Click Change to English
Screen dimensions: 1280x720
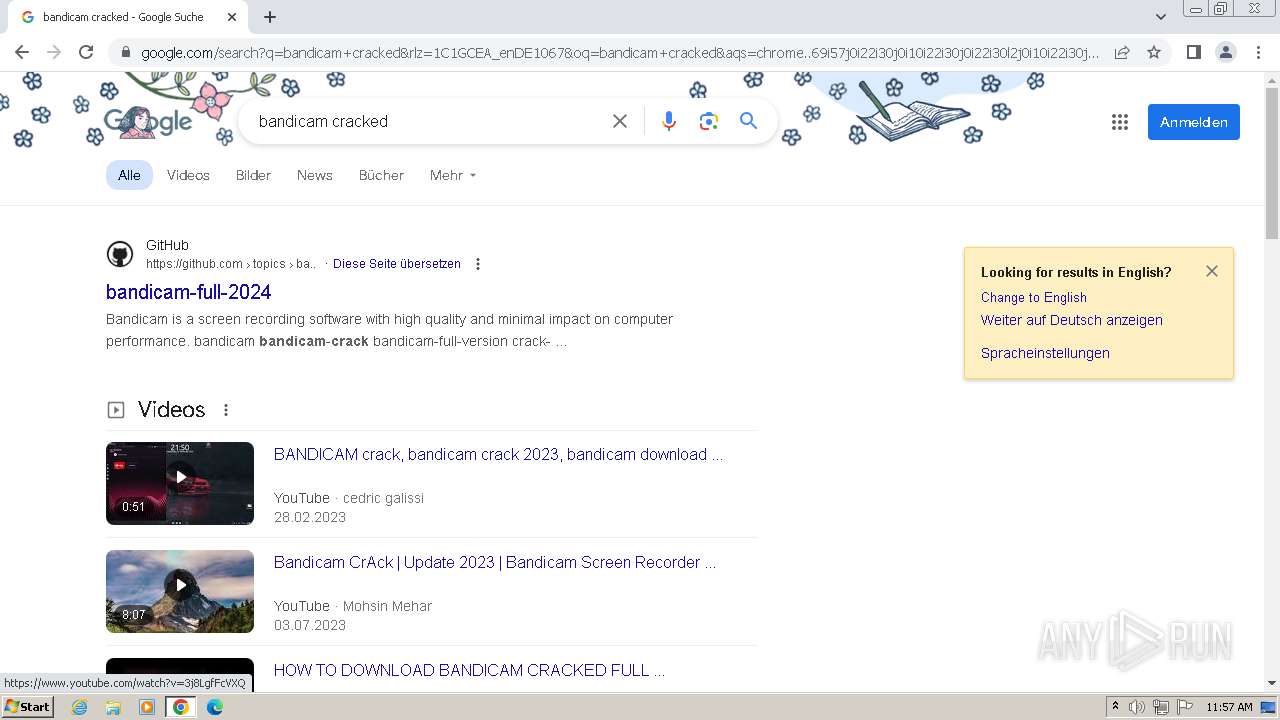(1034, 297)
